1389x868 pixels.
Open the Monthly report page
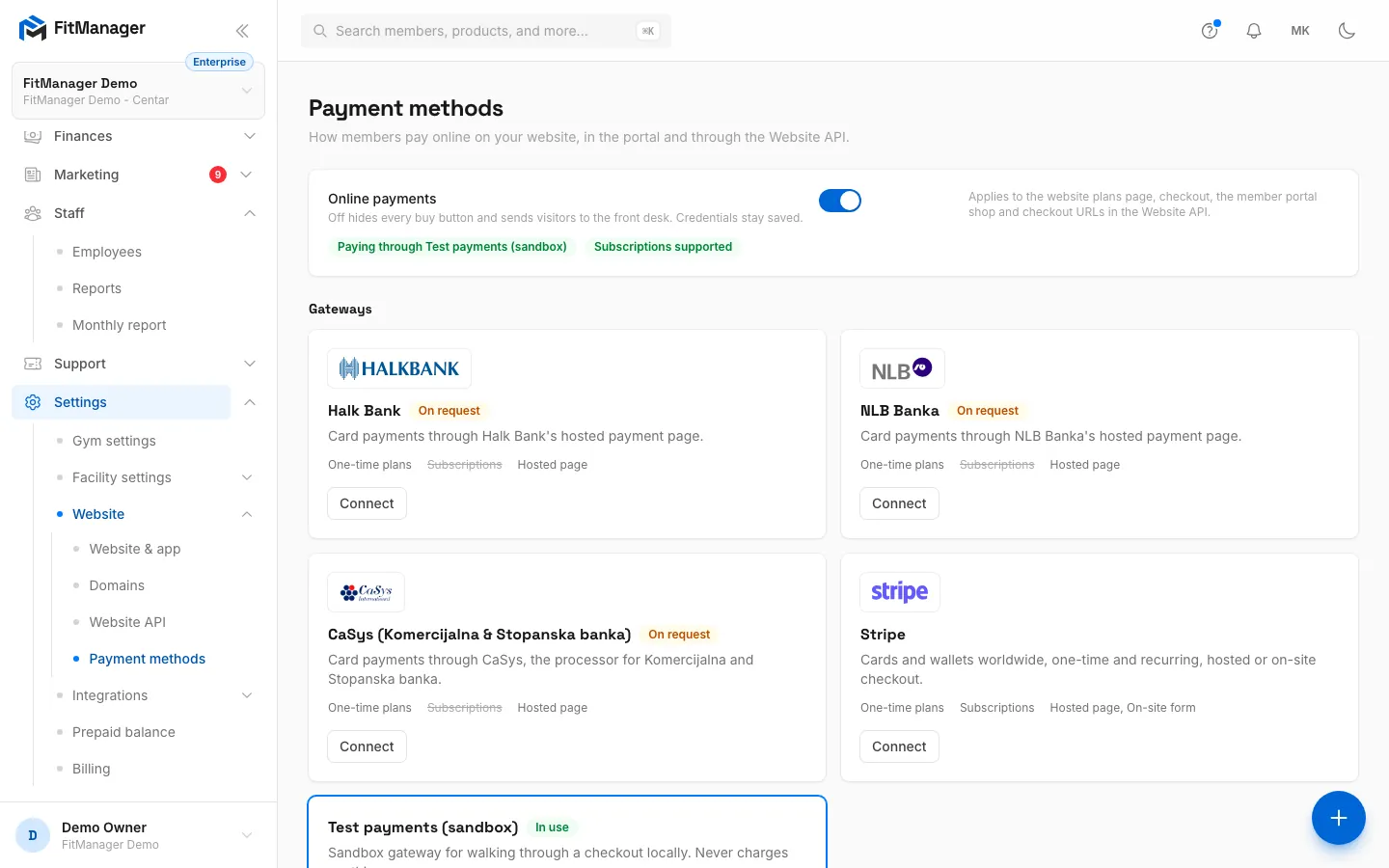[120, 325]
